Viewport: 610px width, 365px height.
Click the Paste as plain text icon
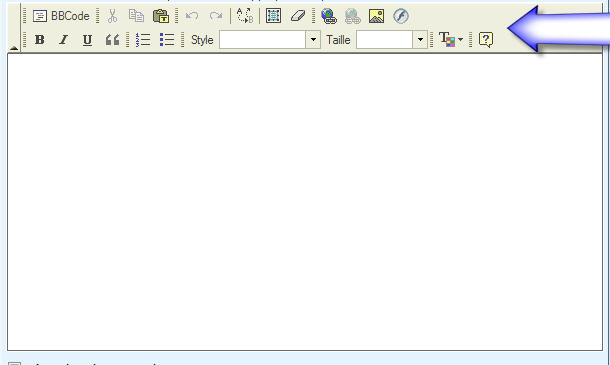(160, 16)
